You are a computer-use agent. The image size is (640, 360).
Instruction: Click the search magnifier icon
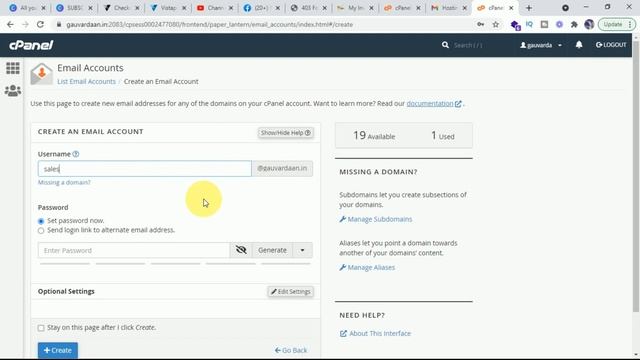[445, 45]
